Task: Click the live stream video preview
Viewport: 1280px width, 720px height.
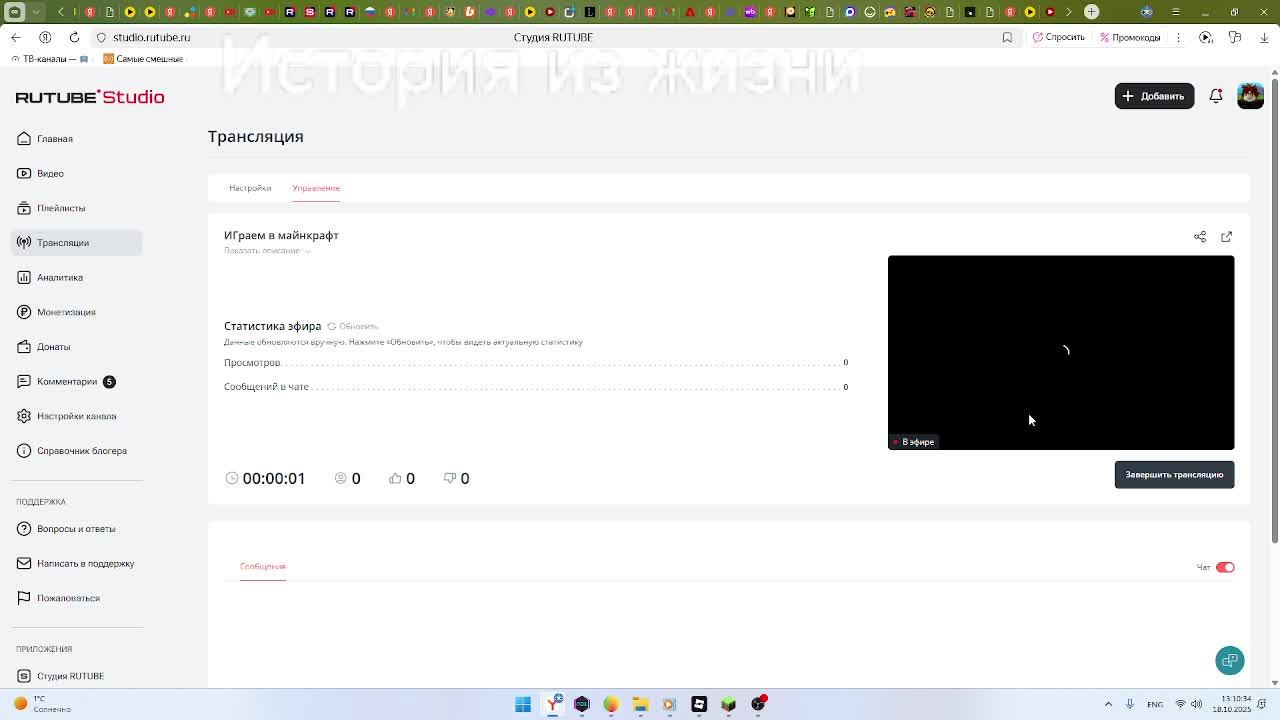Action: pos(1061,352)
